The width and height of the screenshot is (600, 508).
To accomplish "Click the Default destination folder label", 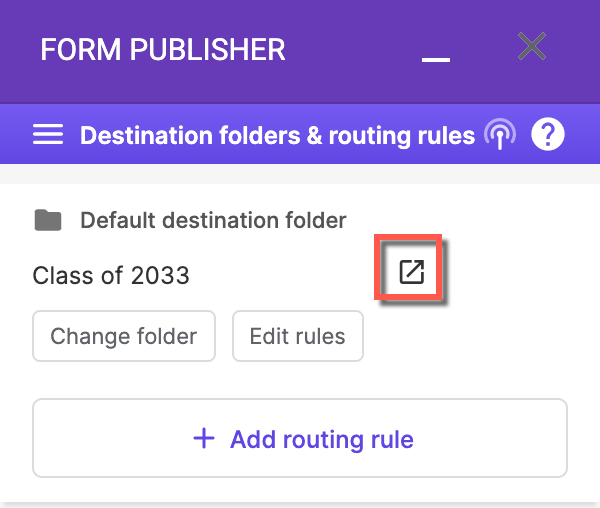I will coord(213,220).
